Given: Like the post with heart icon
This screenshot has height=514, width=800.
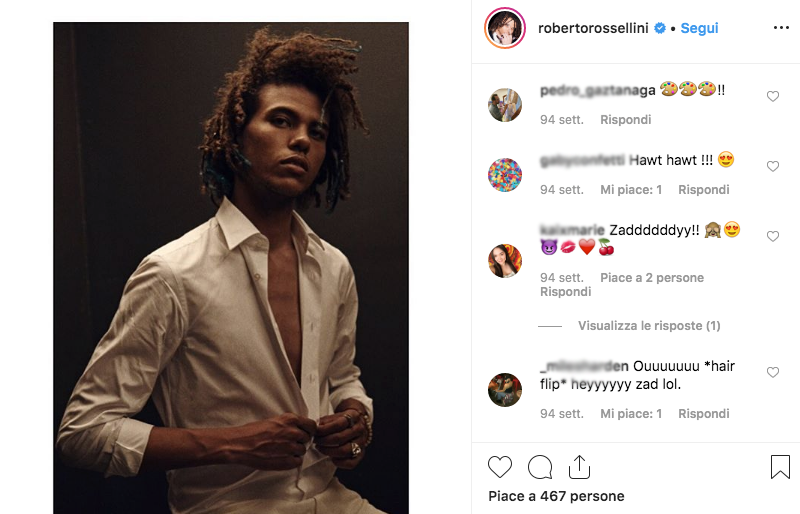Looking at the screenshot, I should tap(500, 467).
